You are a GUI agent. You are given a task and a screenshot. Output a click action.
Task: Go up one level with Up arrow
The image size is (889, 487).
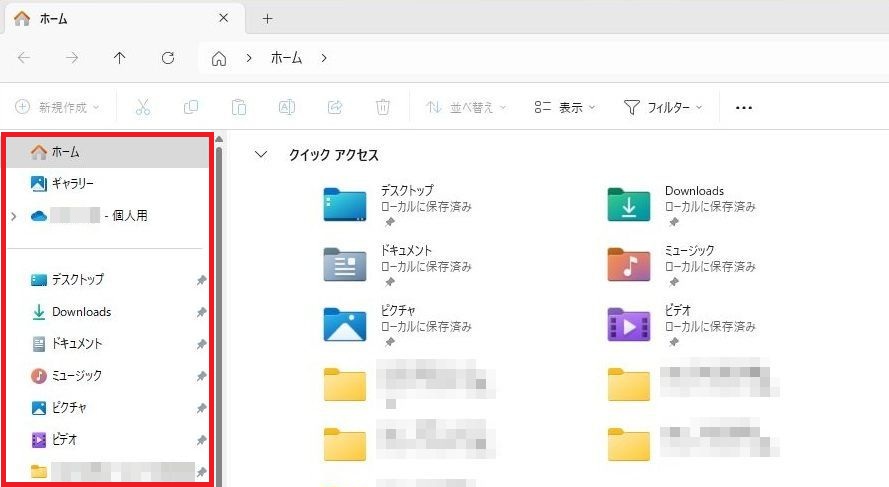[120, 58]
